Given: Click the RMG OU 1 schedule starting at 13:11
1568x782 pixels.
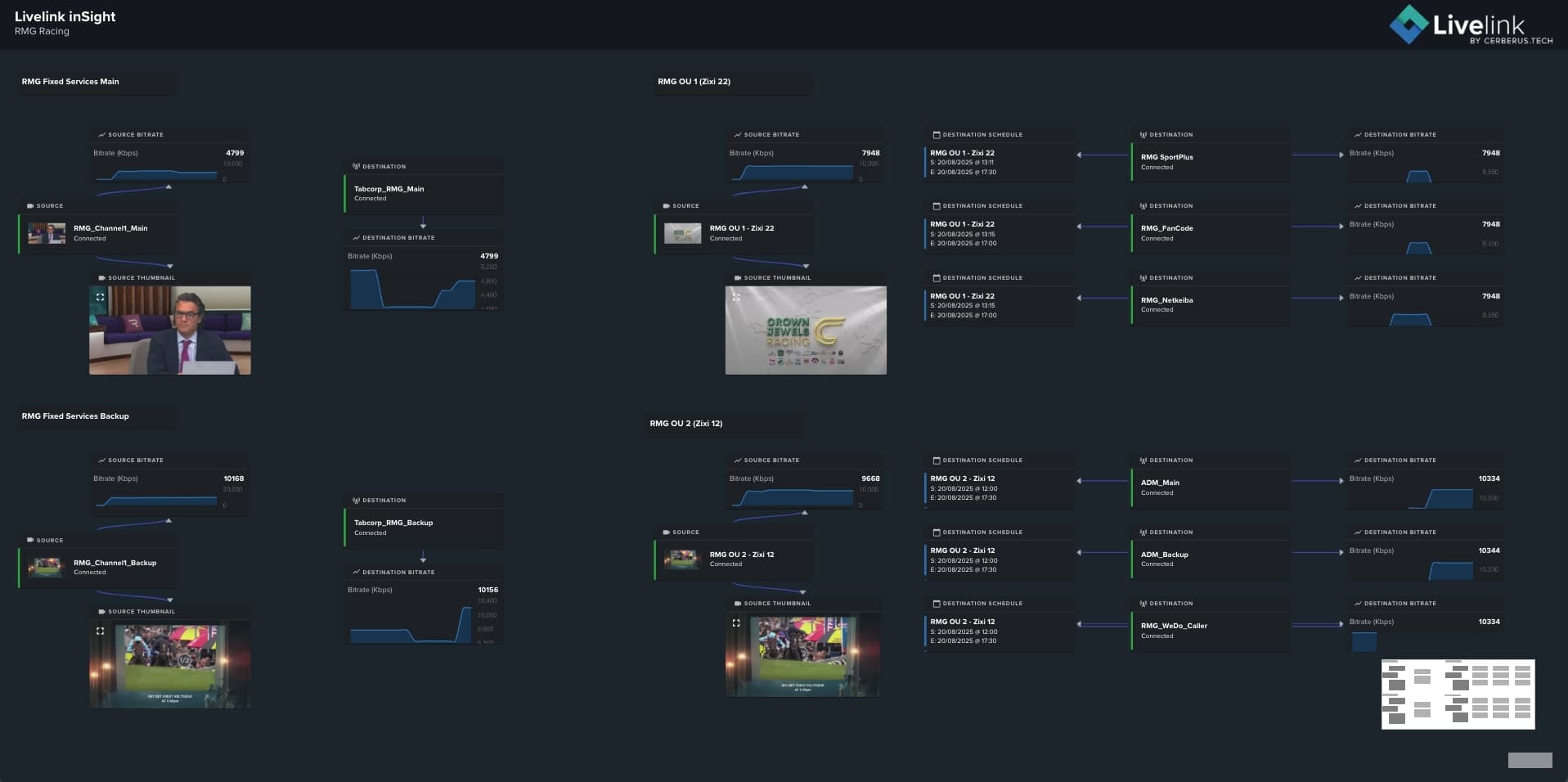Looking at the screenshot, I should [x=1000, y=162].
